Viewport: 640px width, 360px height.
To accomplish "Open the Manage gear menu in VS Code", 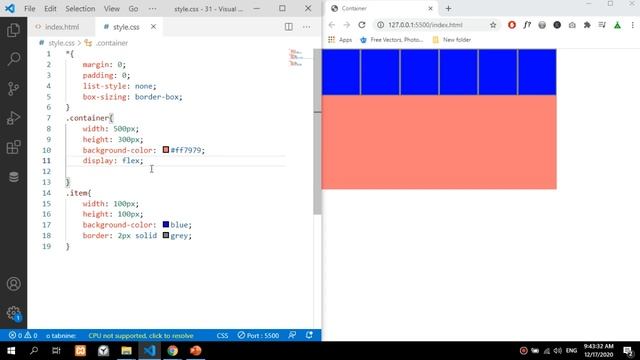I will click(x=13, y=313).
